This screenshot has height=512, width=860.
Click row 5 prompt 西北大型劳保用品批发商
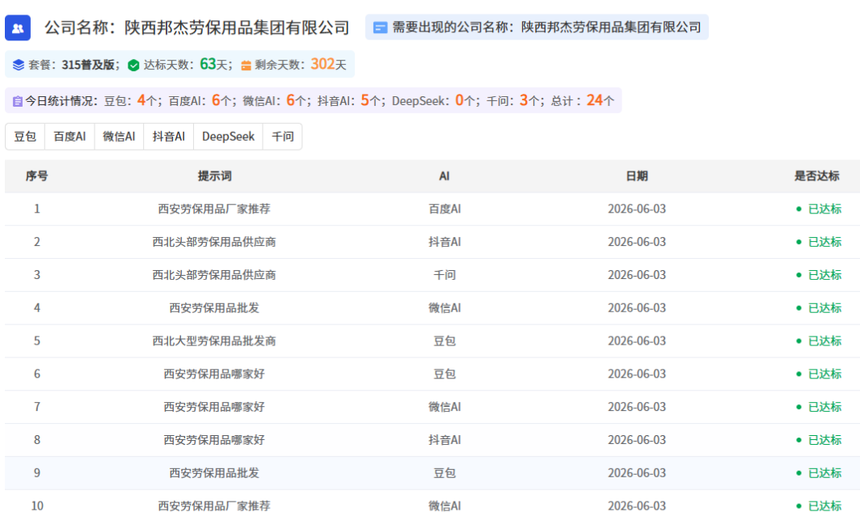[214, 341]
